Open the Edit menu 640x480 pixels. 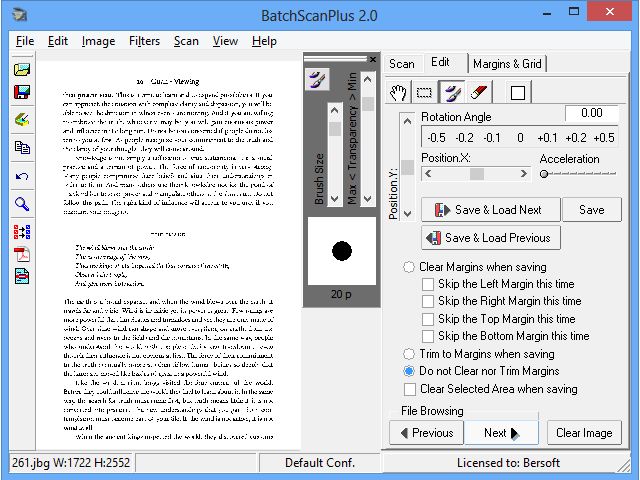[58, 41]
